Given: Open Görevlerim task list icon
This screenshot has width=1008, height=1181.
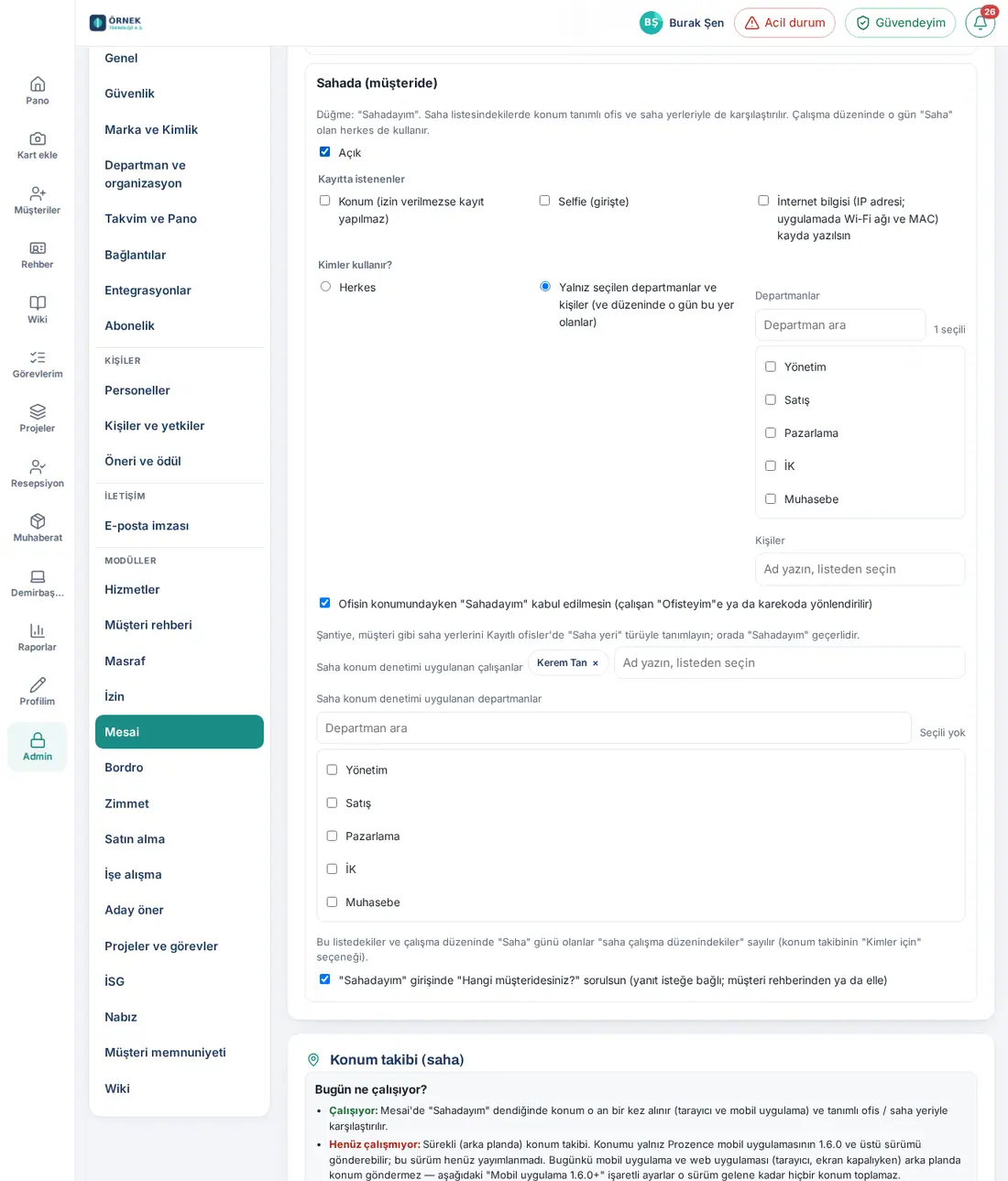Looking at the screenshot, I should click(38, 357).
